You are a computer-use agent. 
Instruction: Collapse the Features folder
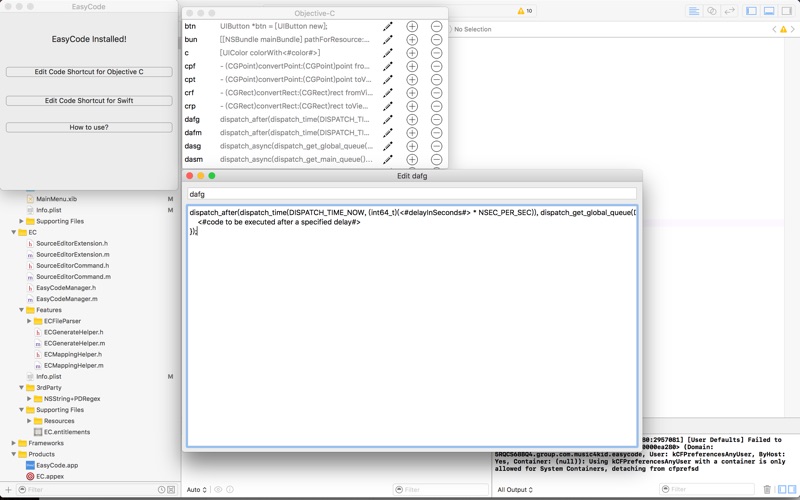(x=21, y=310)
